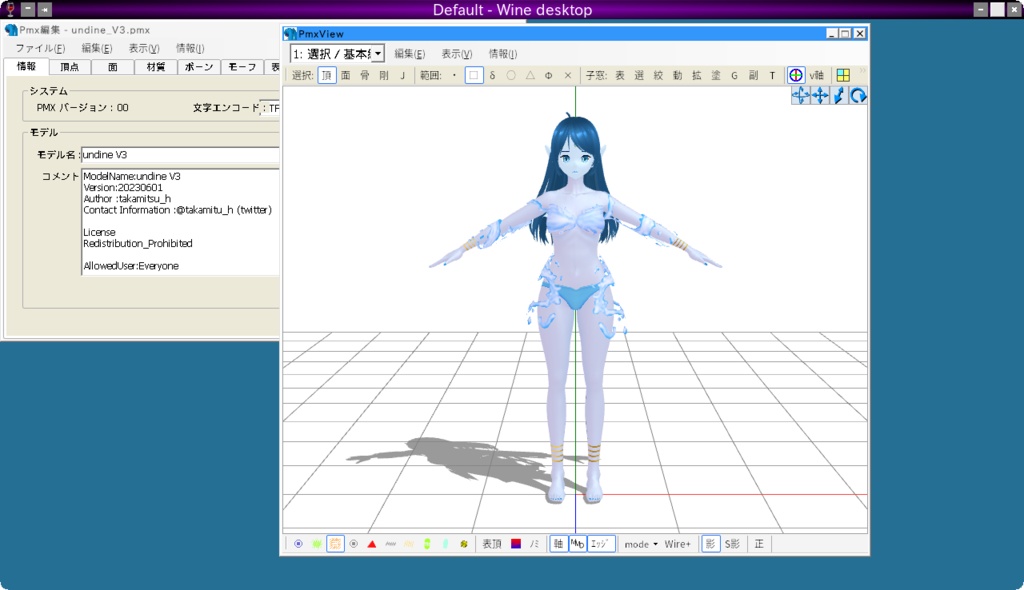Toggle the 軸 axis display button
This screenshot has height=590, width=1024.
557,543
